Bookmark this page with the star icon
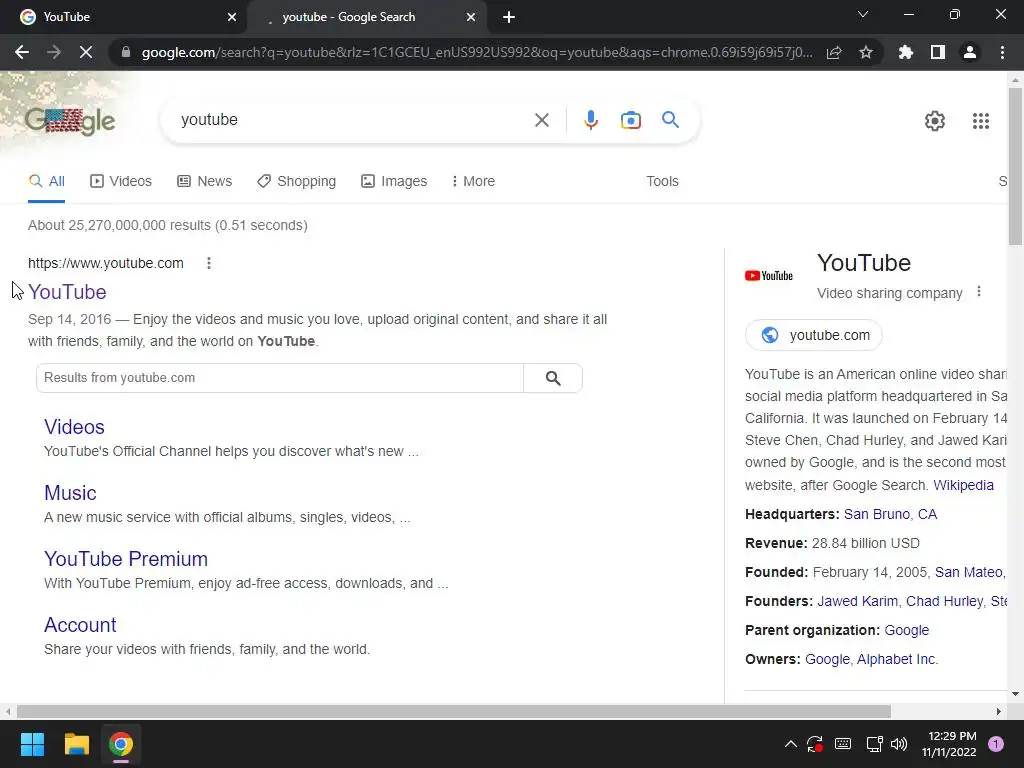The width and height of the screenshot is (1024, 768). pyautogui.click(x=866, y=52)
